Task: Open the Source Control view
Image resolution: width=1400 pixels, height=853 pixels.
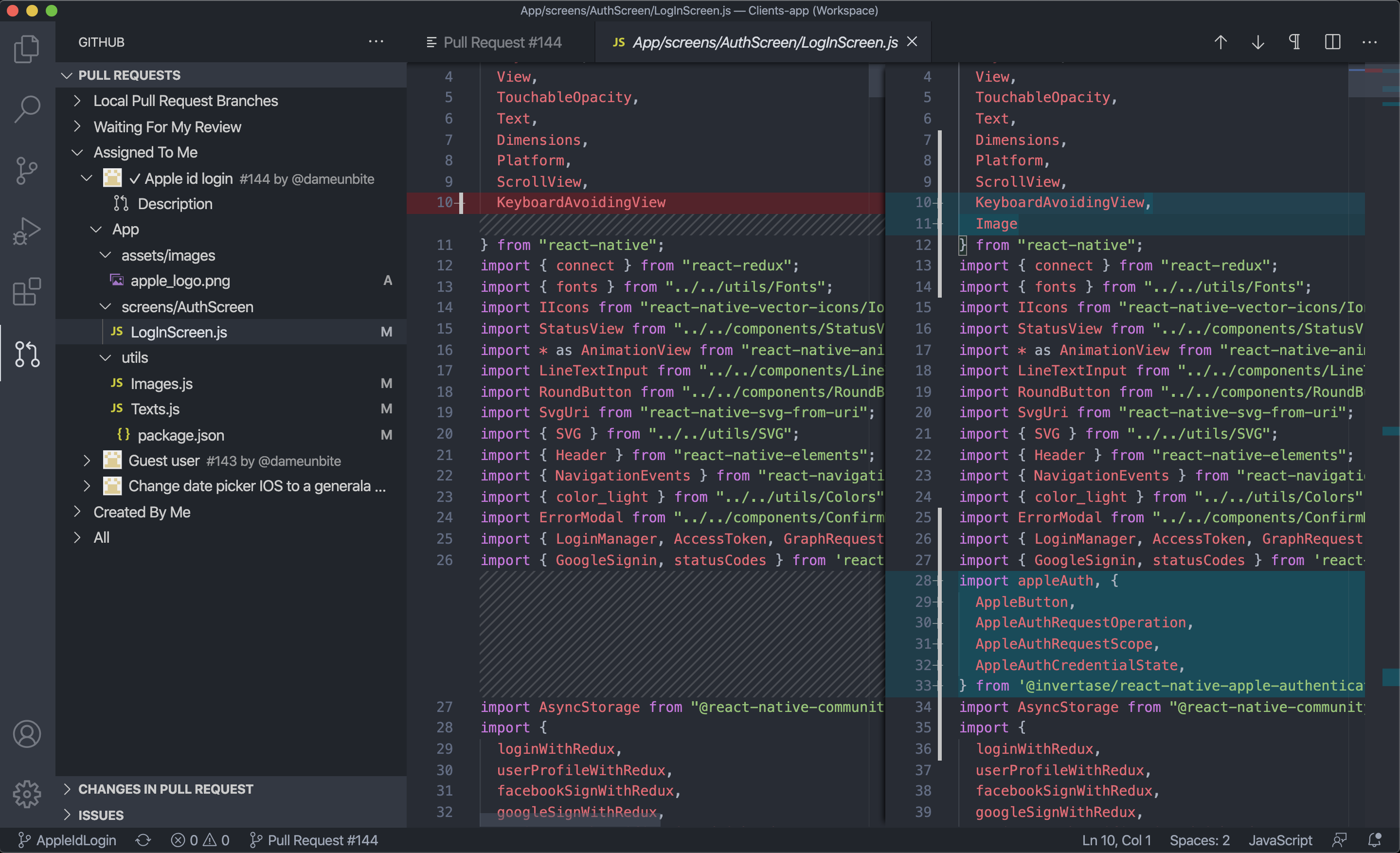Action: (27, 170)
